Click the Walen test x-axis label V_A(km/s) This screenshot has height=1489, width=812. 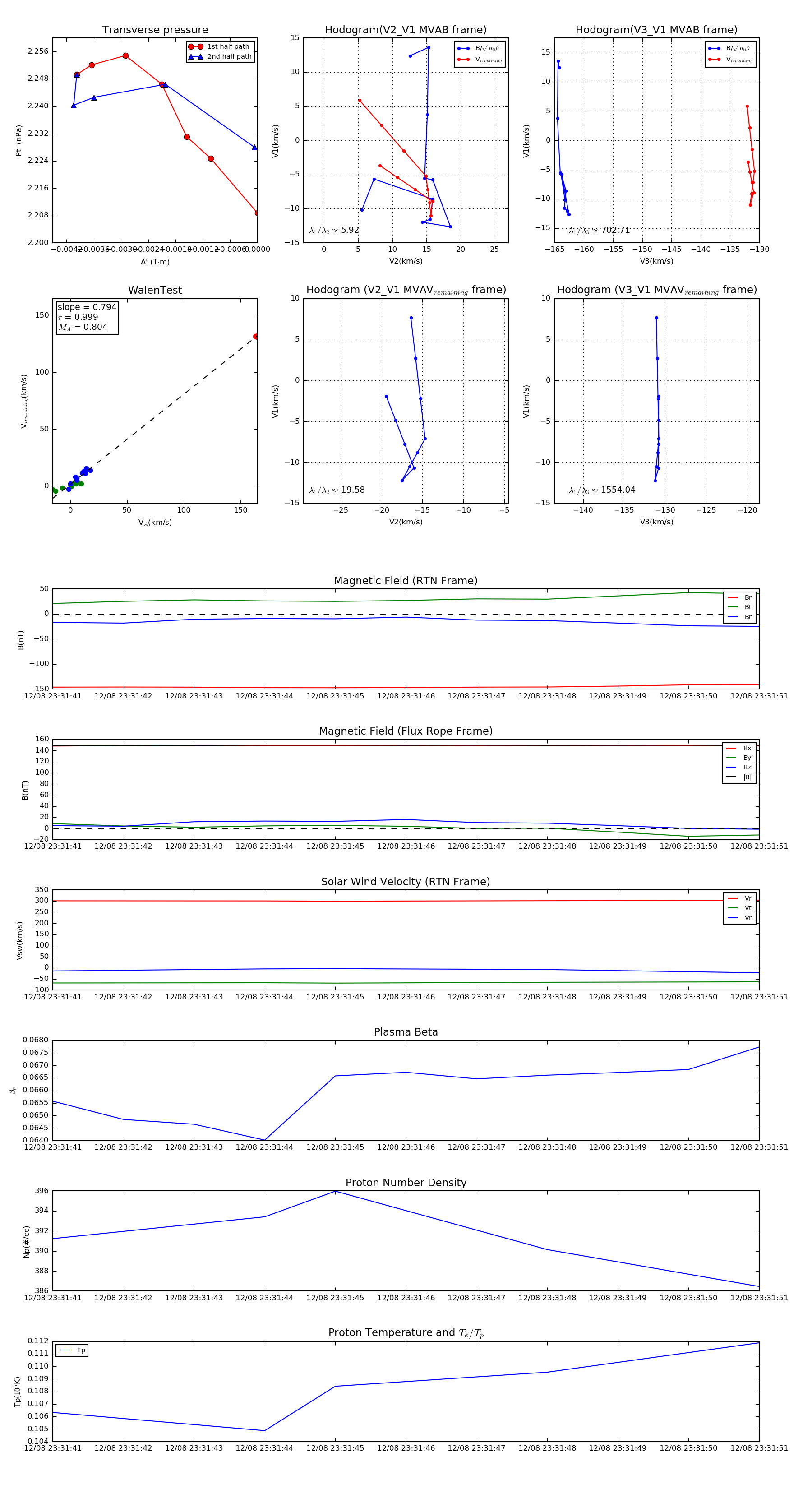pos(155,523)
